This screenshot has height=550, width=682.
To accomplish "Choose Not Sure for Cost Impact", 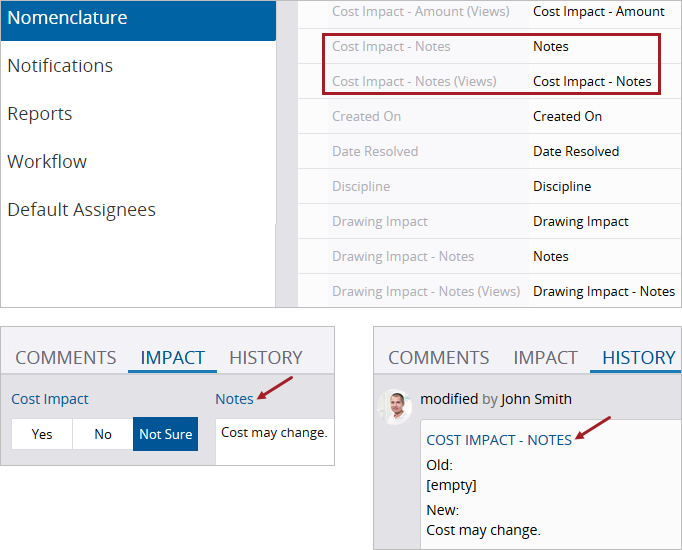I will (165, 434).
